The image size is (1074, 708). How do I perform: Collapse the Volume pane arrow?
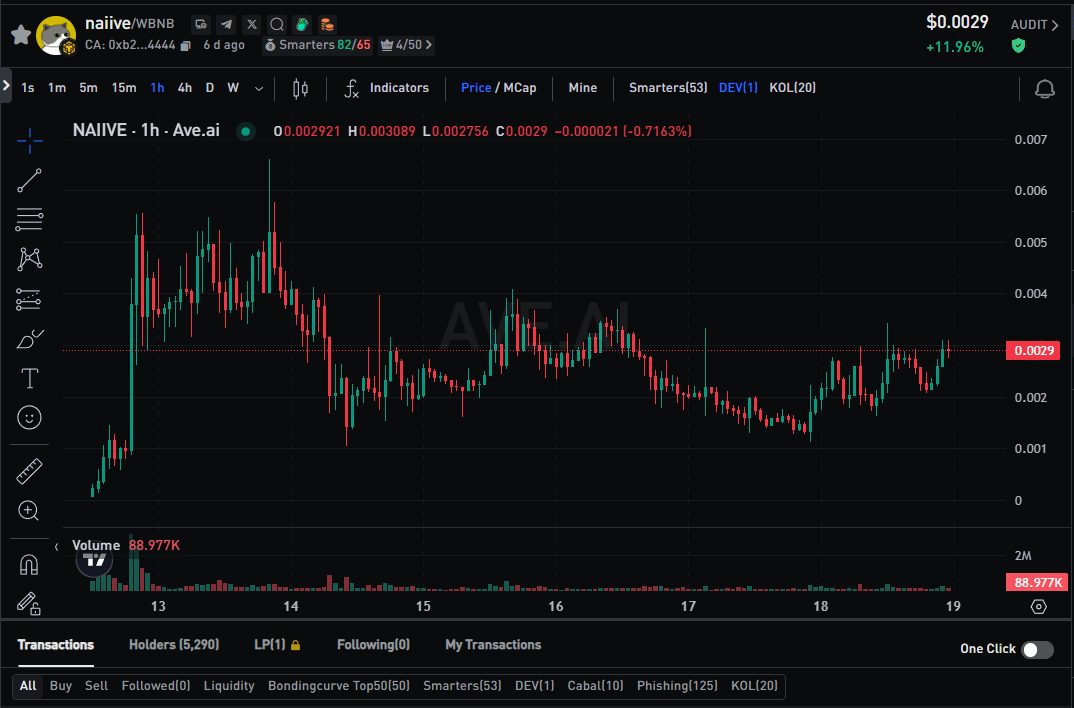[57, 546]
